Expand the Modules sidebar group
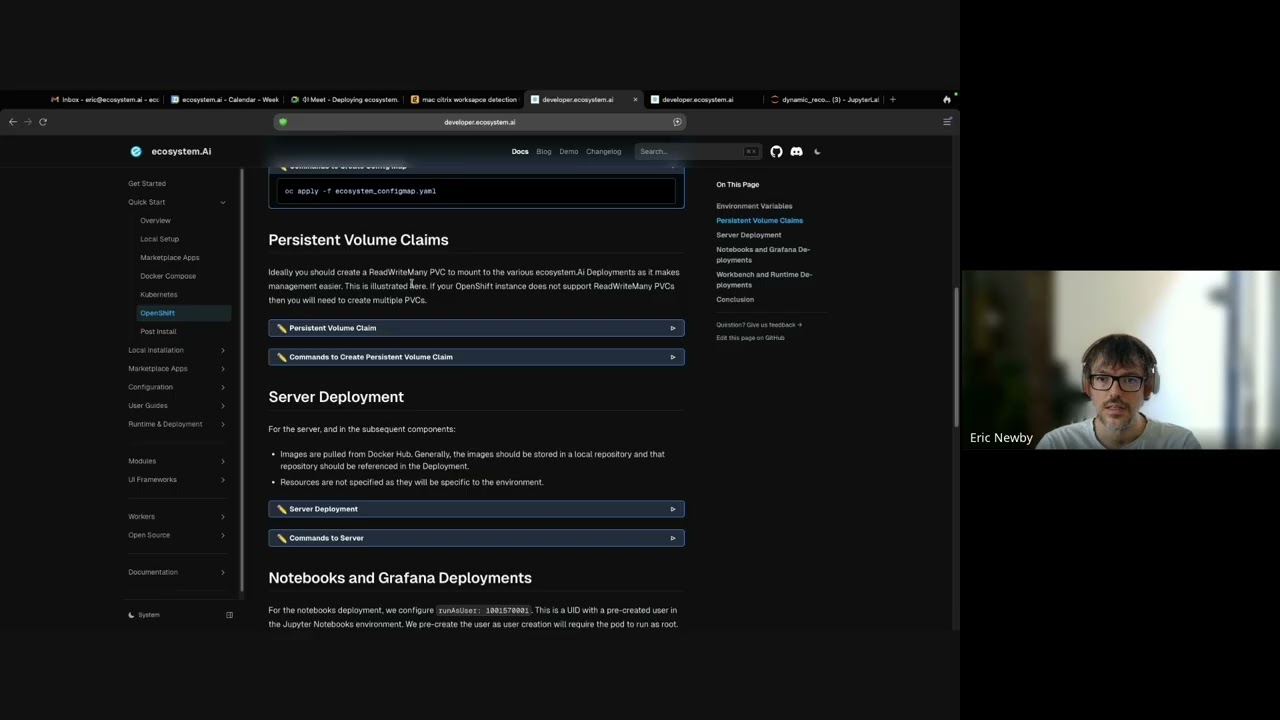 tap(177, 461)
